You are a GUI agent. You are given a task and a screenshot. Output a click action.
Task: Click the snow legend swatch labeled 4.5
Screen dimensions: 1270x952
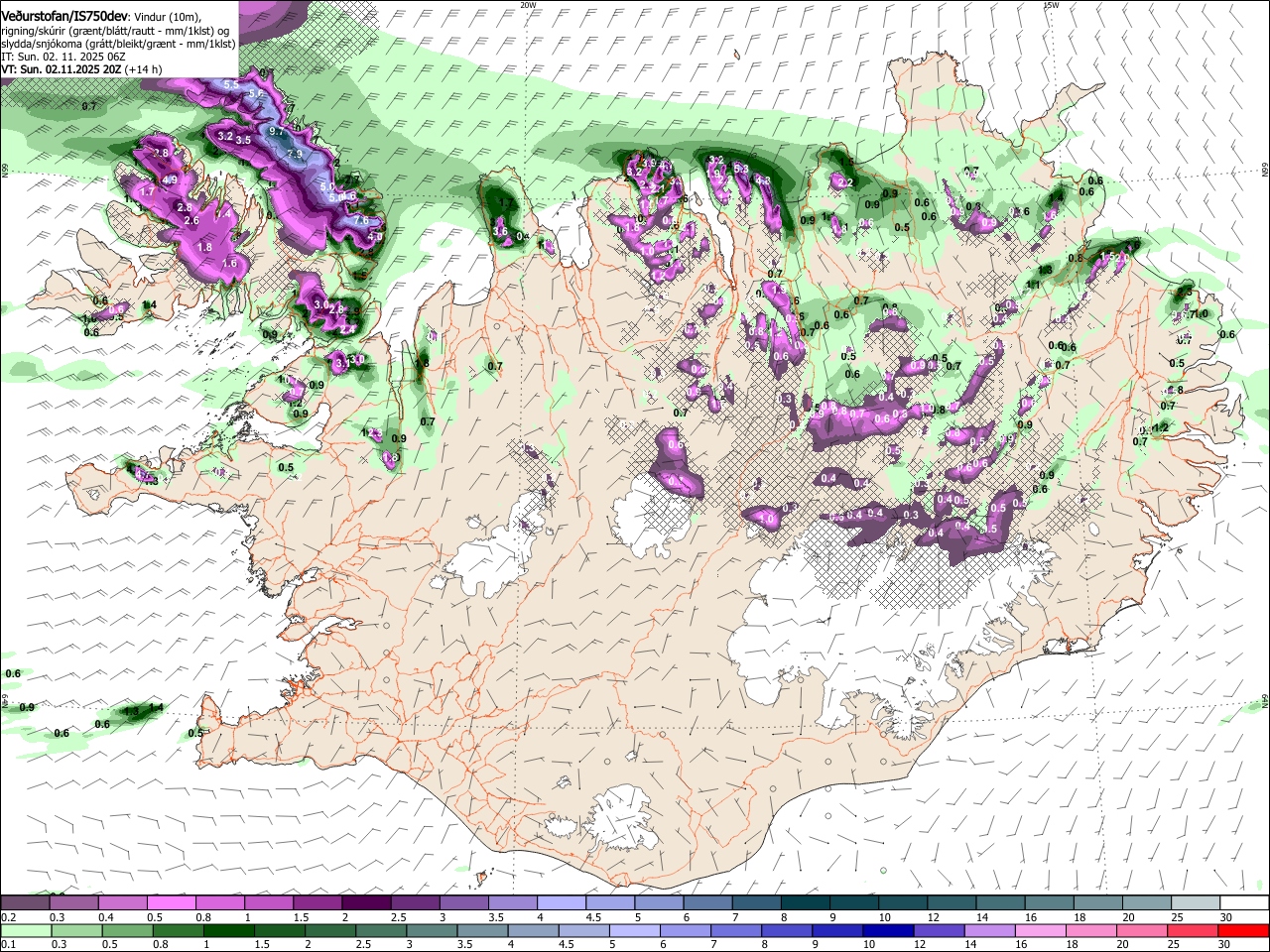[610, 903]
